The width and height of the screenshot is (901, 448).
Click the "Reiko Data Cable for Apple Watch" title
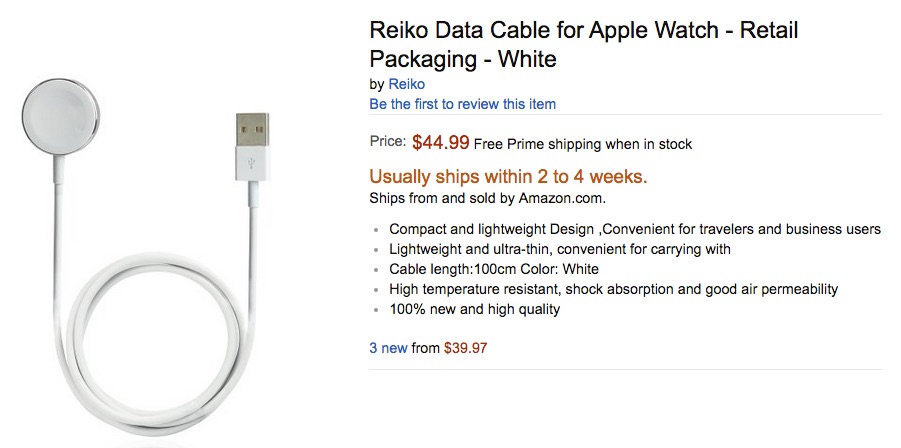(x=584, y=30)
